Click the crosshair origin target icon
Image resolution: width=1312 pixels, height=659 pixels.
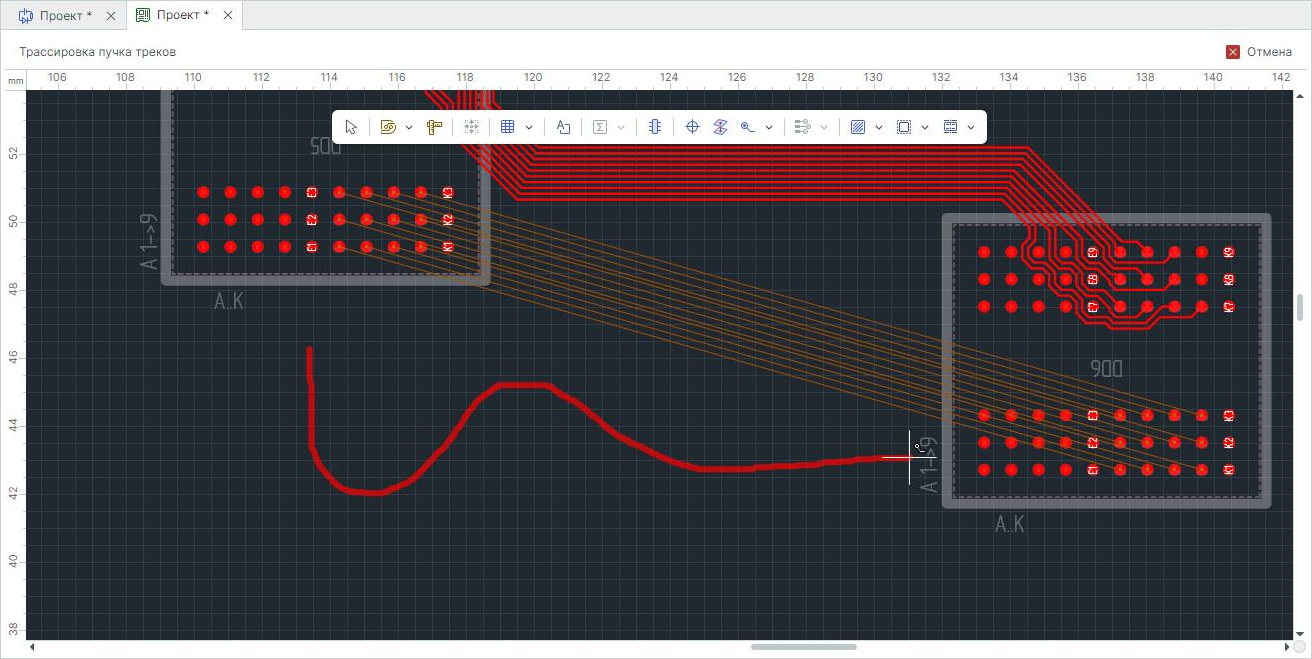692,127
